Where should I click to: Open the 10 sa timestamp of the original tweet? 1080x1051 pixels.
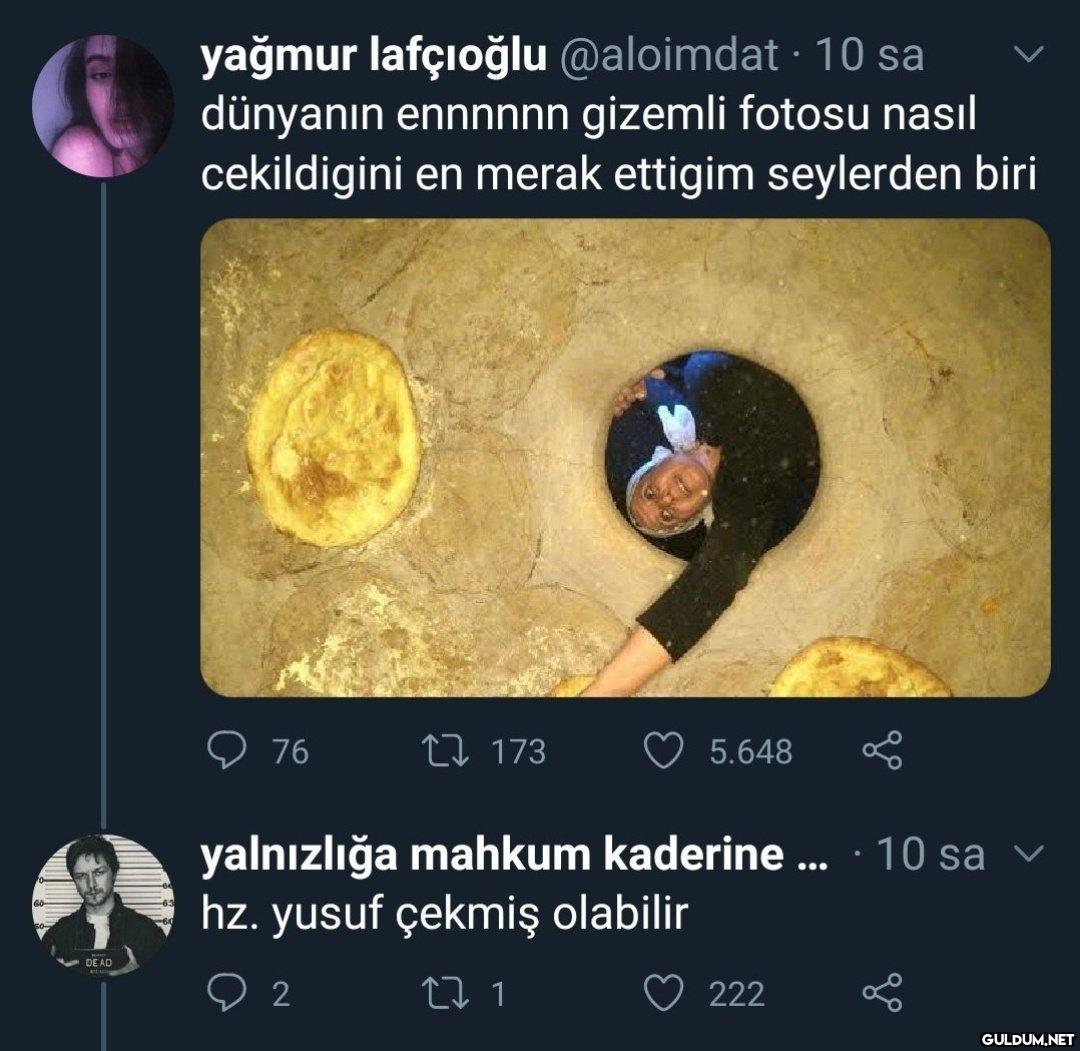click(x=869, y=56)
